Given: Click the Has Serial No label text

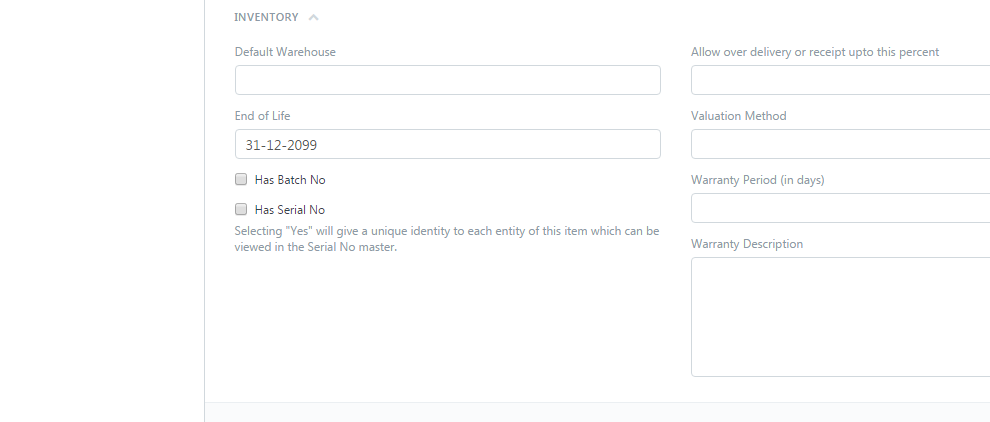Looking at the screenshot, I should [290, 210].
